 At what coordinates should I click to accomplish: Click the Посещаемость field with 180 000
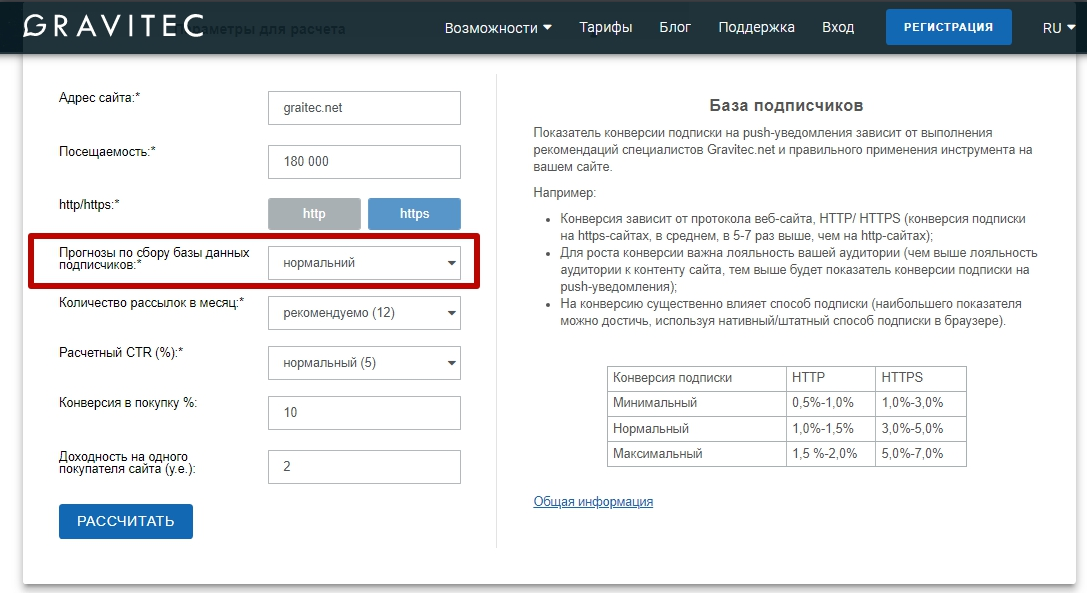tap(364, 162)
